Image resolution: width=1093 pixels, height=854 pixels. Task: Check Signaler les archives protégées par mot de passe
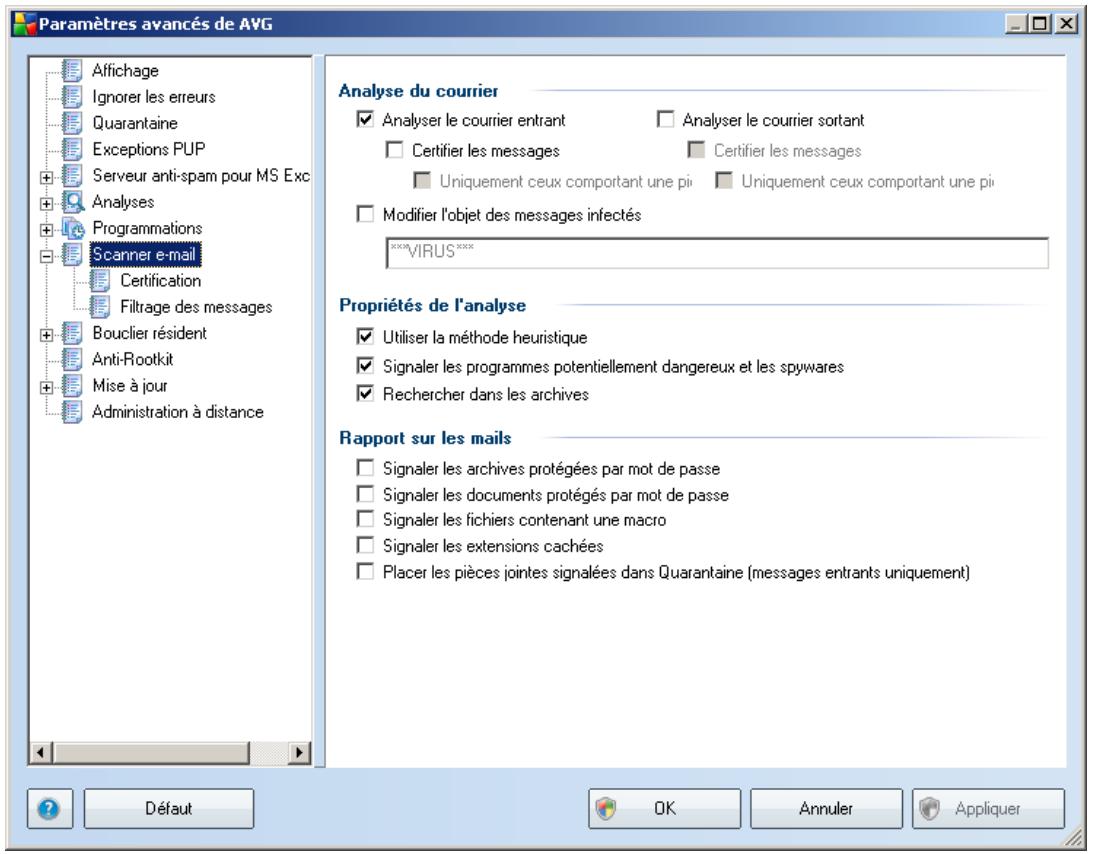[x=365, y=467]
